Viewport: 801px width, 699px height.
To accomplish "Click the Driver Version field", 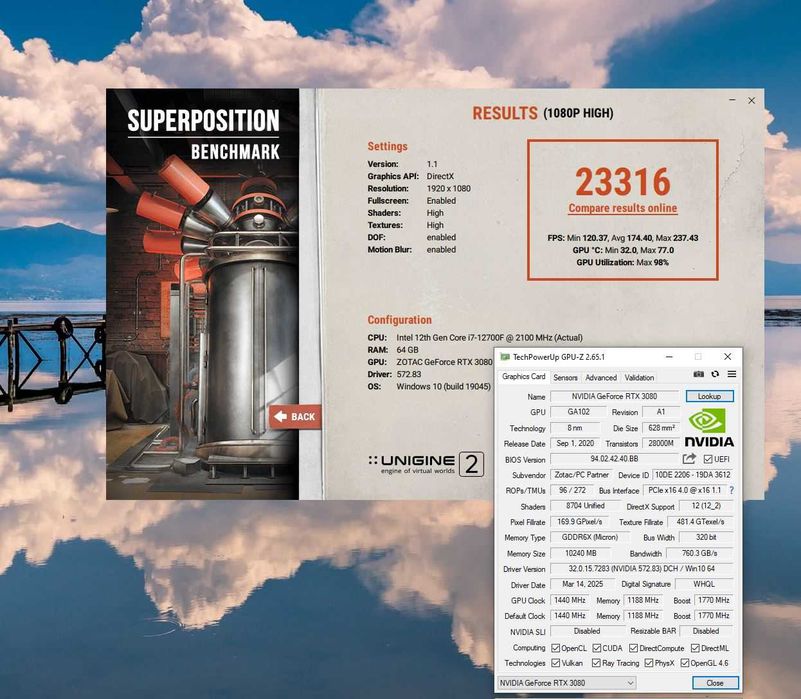I will (x=642, y=569).
